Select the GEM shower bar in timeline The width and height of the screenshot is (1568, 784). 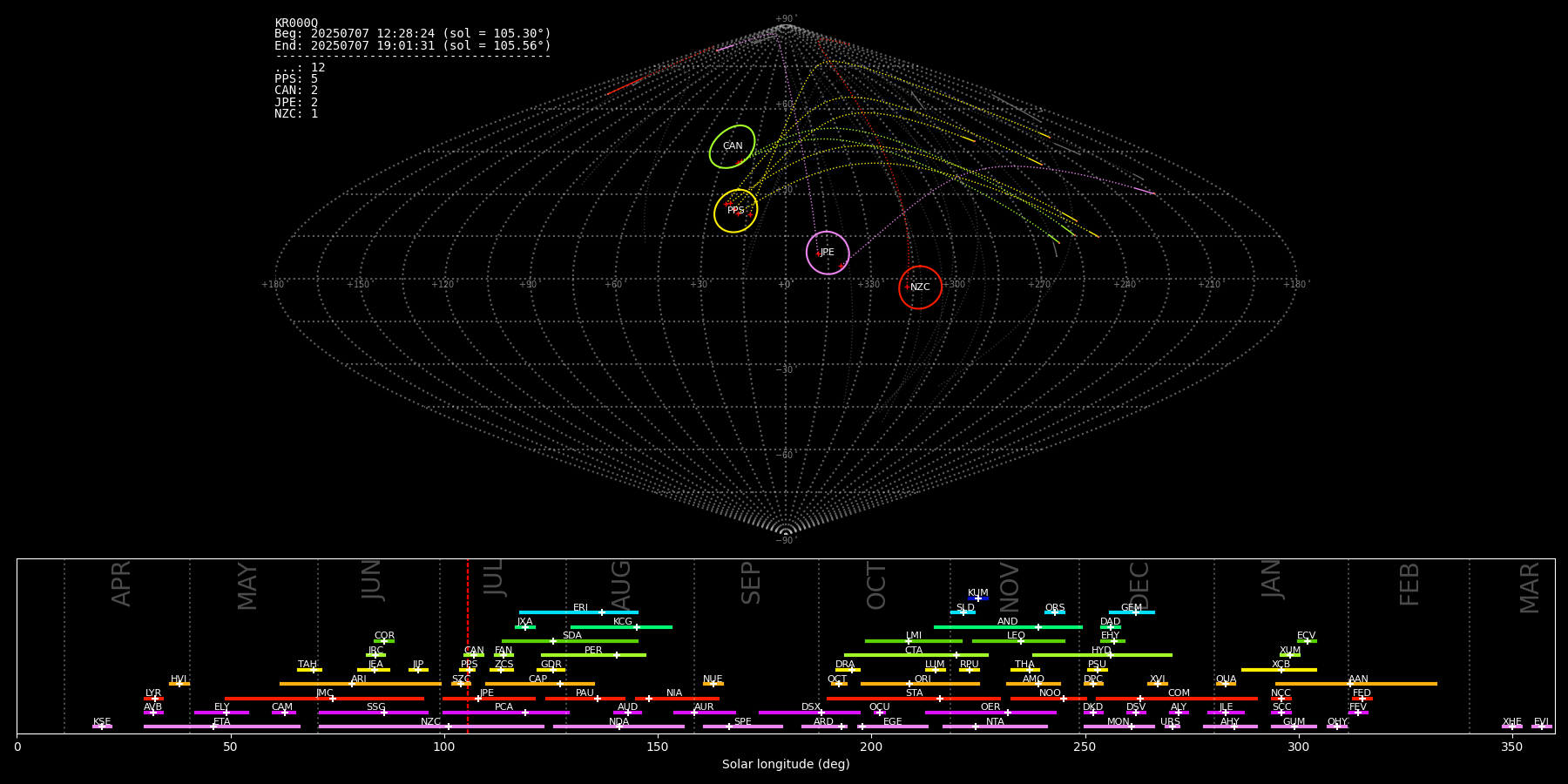(x=1132, y=612)
